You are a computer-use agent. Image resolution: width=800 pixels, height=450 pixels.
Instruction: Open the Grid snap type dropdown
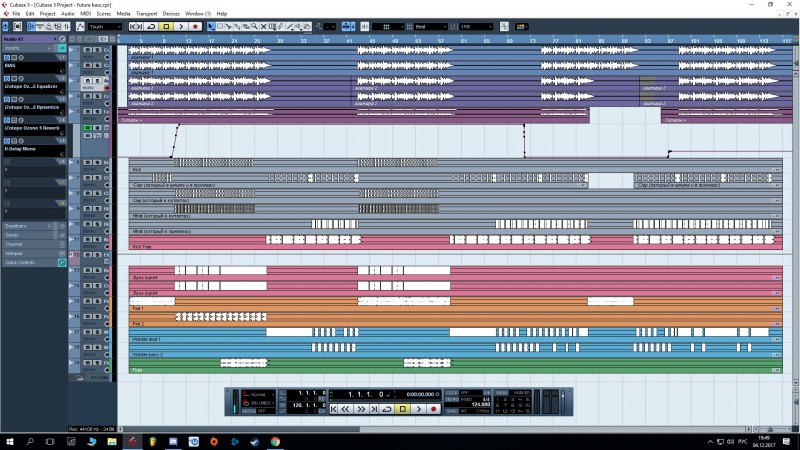[x=388, y=27]
